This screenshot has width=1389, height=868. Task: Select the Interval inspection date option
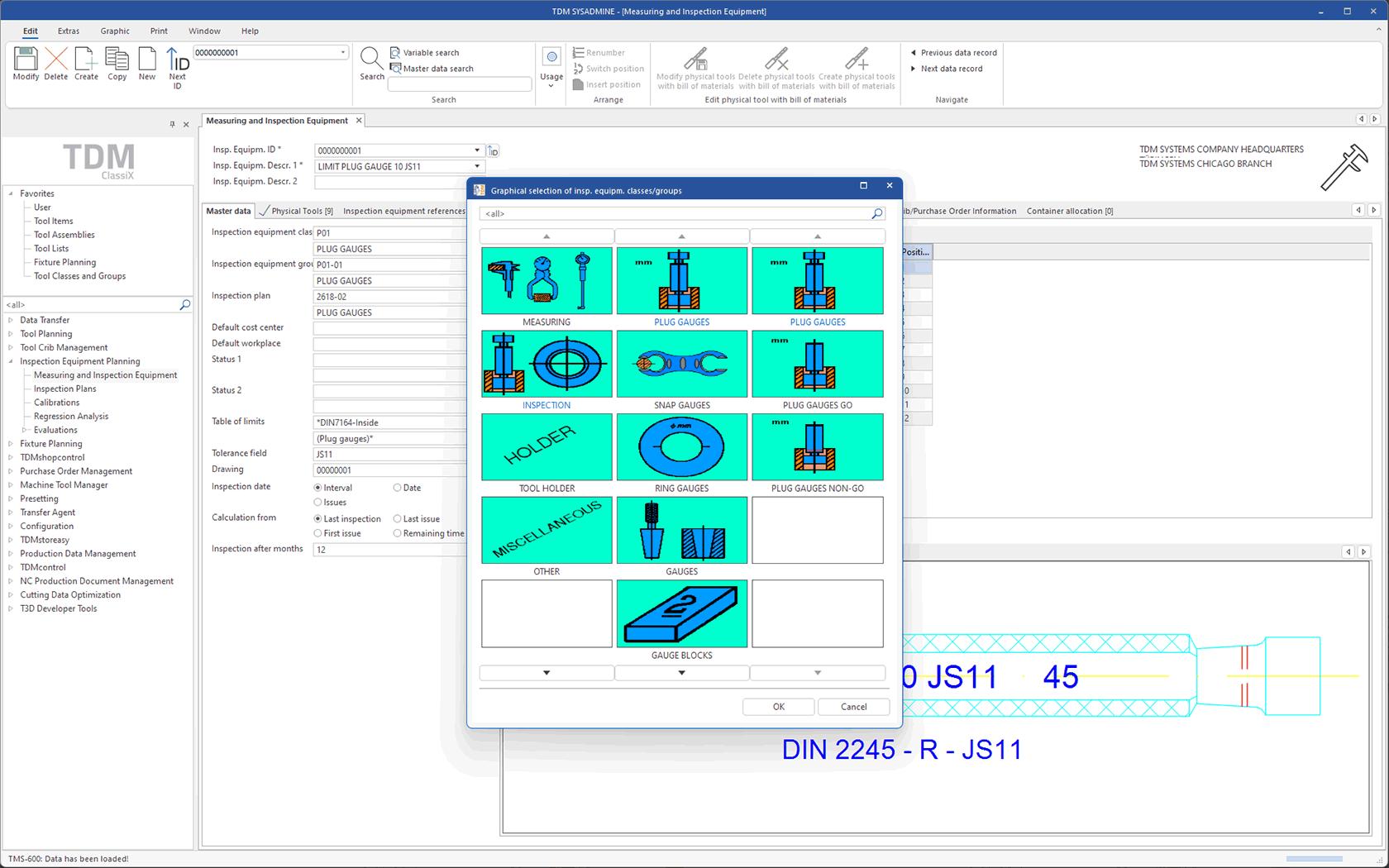coord(317,488)
